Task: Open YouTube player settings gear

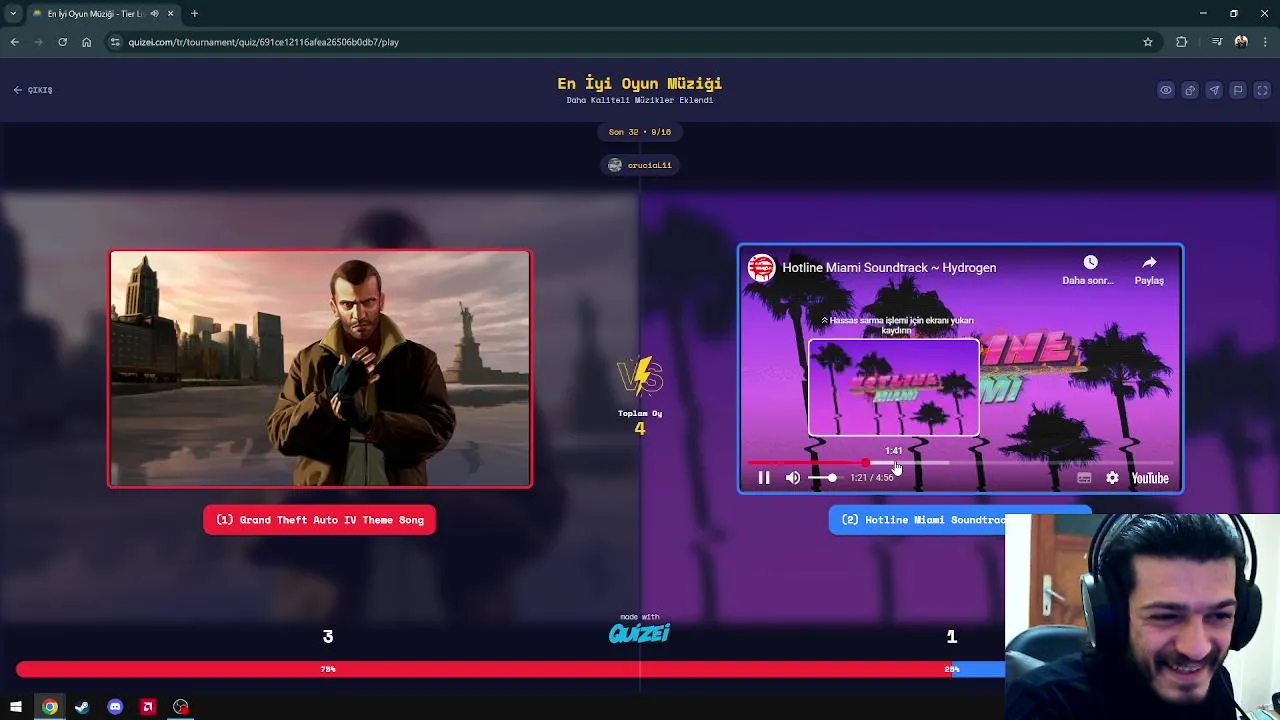Action: point(1112,478)
